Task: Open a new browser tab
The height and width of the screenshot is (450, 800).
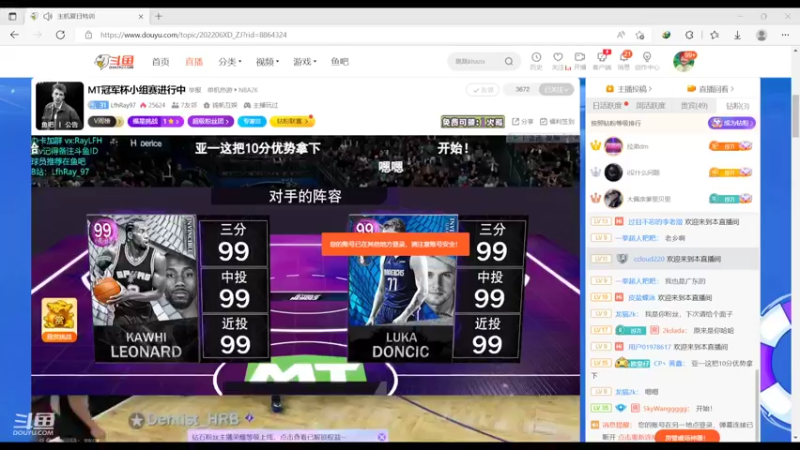Action: tap(159, 16)
